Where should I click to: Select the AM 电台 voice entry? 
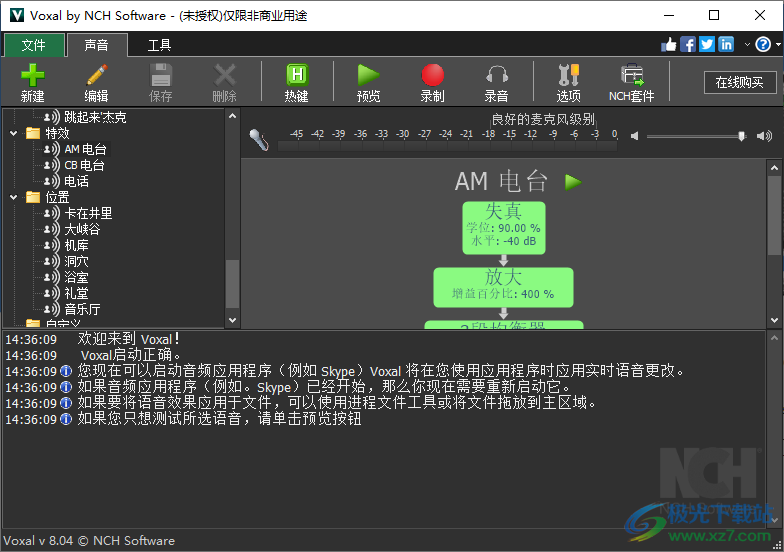point(85,150)
